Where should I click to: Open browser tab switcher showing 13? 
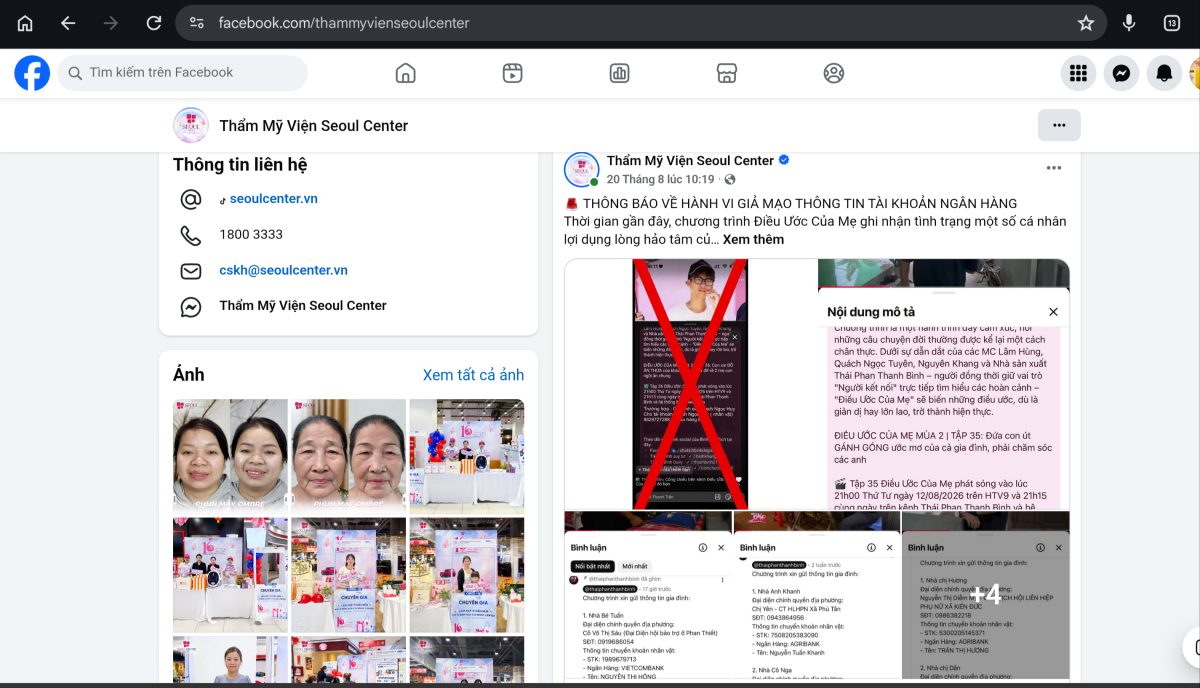coord(1171,23)
